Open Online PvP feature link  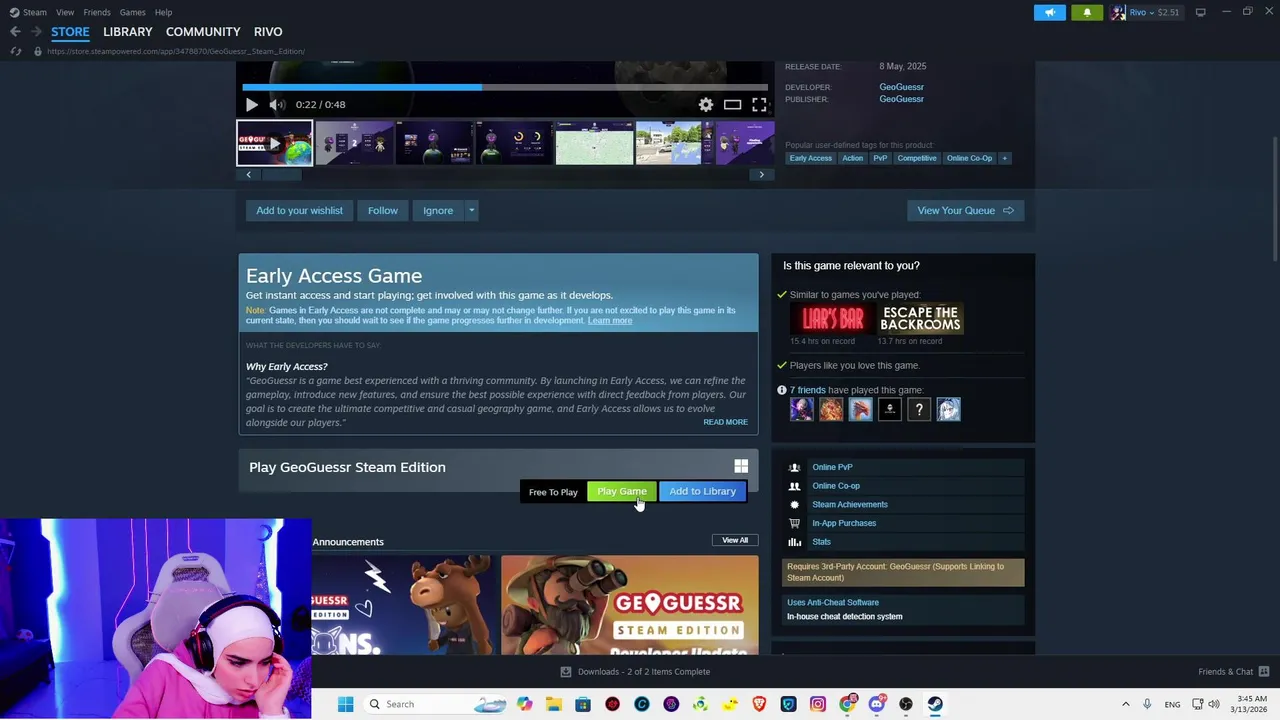pos(832,467)
